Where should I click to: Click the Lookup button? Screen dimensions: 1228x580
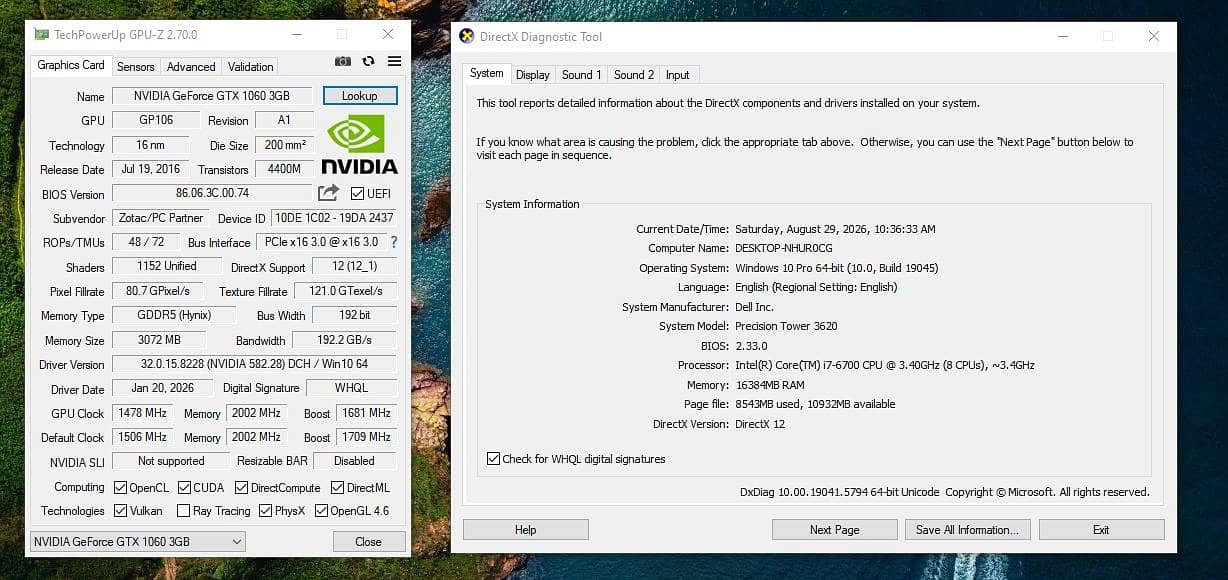[360, 96]
